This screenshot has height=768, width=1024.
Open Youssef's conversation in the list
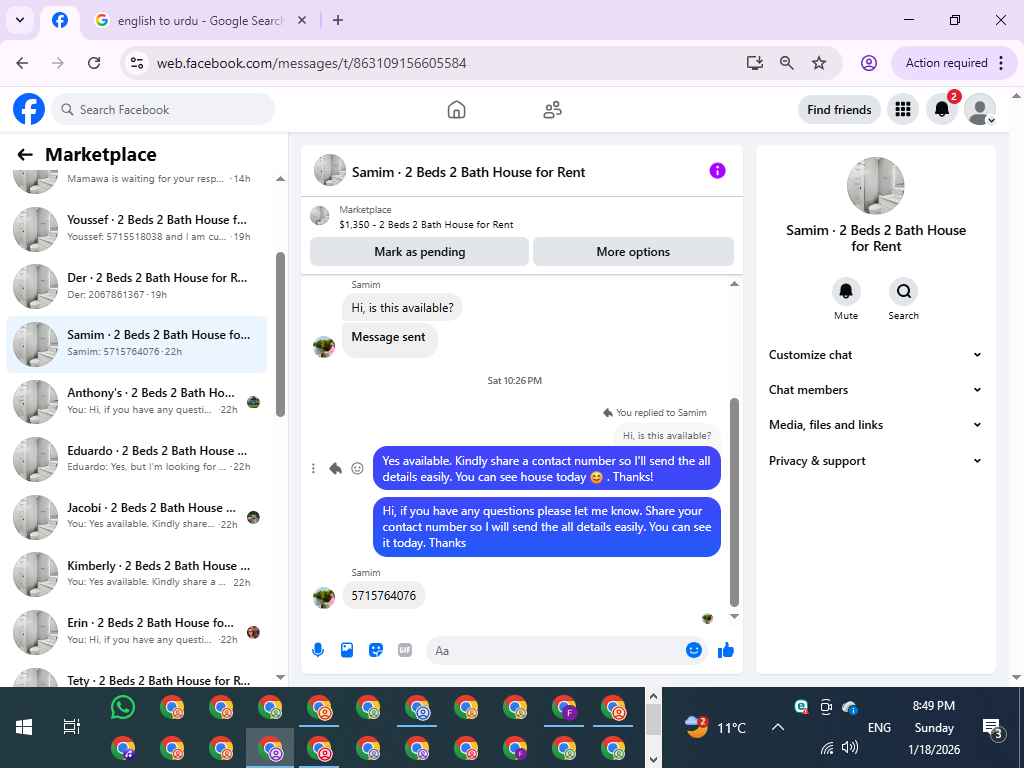coord(136,228)
